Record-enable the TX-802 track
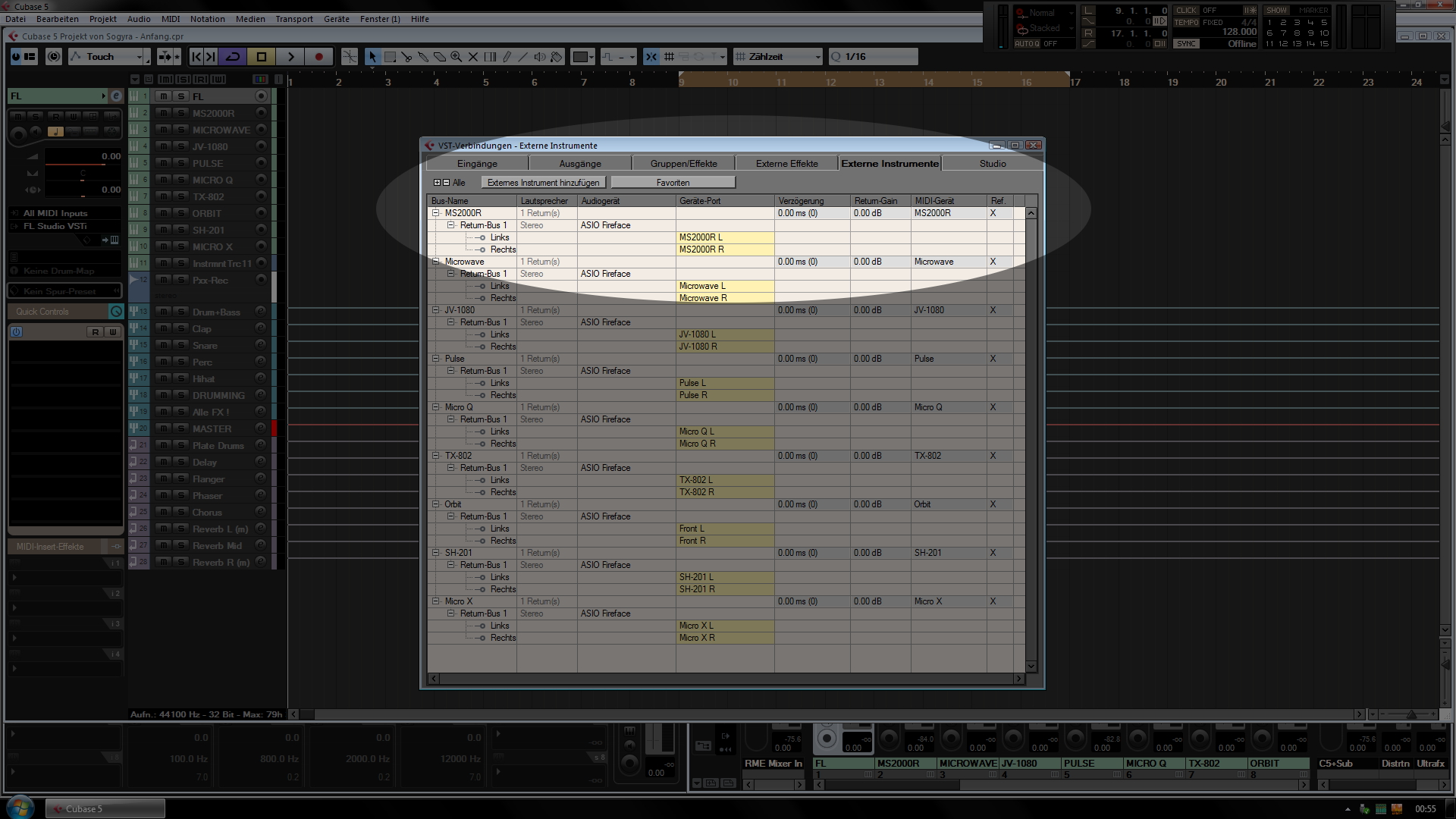 pos(261,196)
